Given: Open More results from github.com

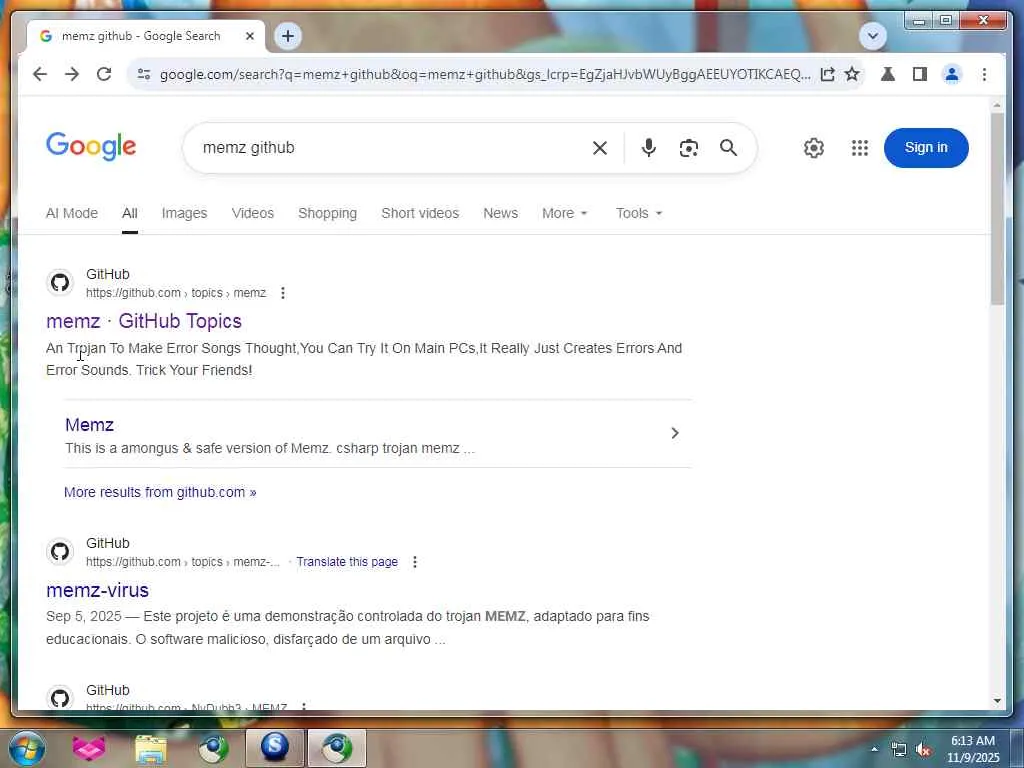Looking at the screenshot, I should 160,492.
